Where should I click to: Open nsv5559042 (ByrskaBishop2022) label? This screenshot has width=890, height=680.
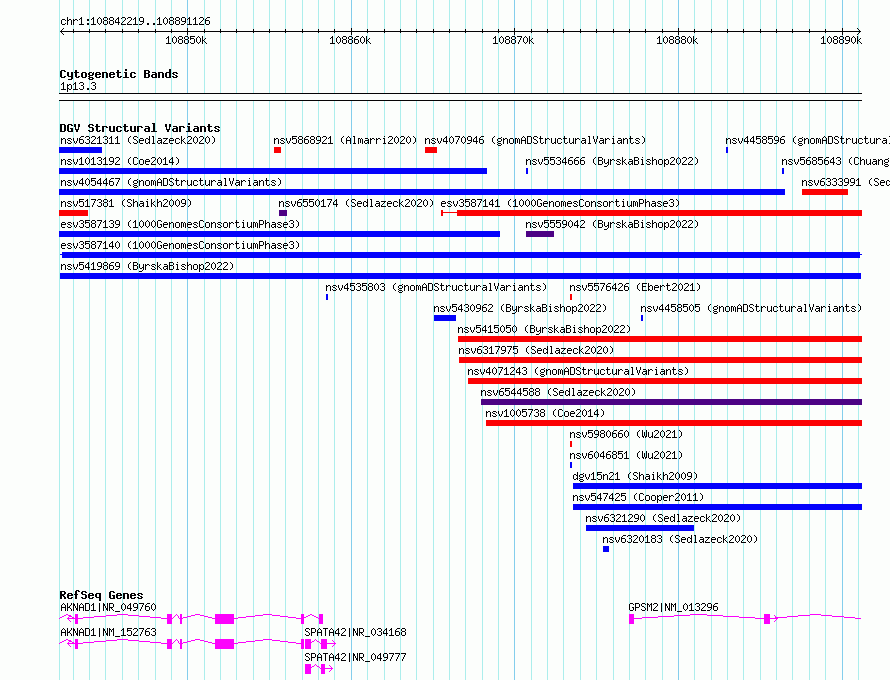[612, 224]
